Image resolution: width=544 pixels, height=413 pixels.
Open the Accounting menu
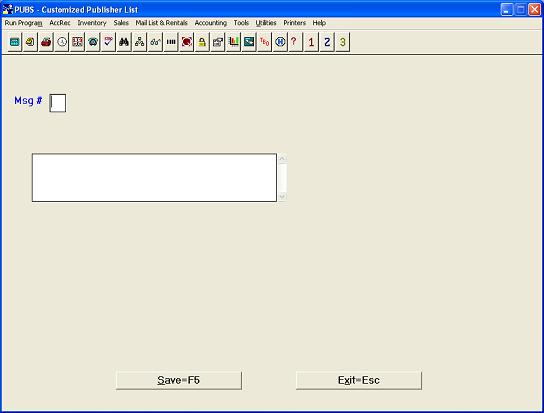point(211,23)
